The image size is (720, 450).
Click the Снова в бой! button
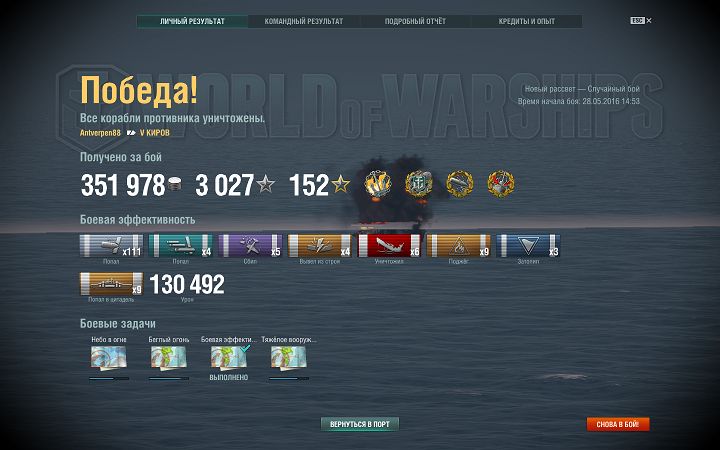coord(618,424)
